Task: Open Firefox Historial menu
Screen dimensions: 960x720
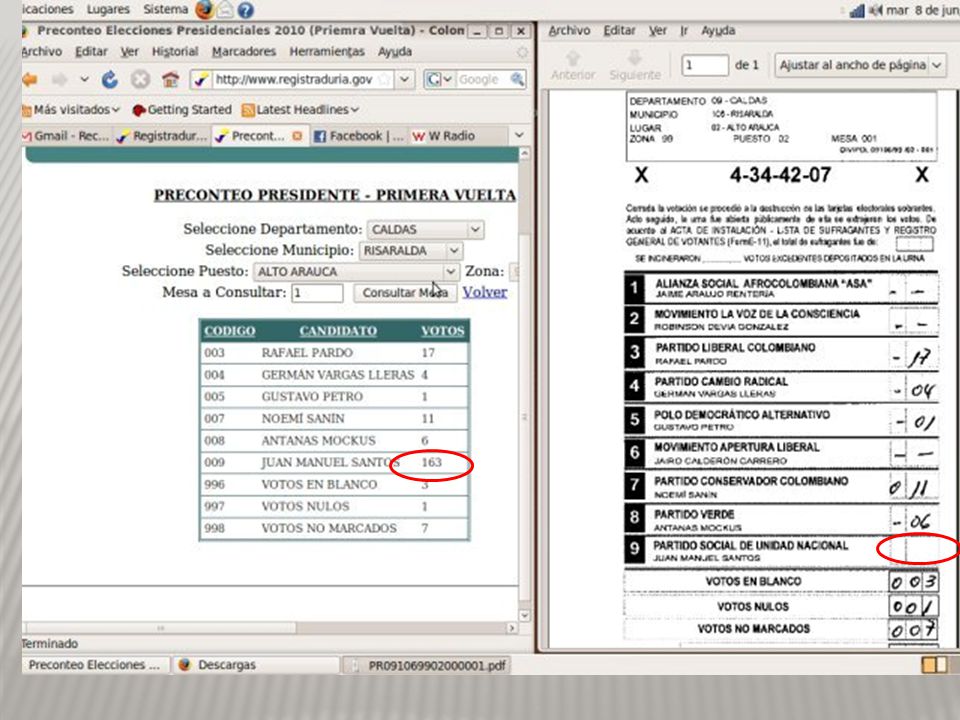Action: pyautogui.click(x=174, y=52)
